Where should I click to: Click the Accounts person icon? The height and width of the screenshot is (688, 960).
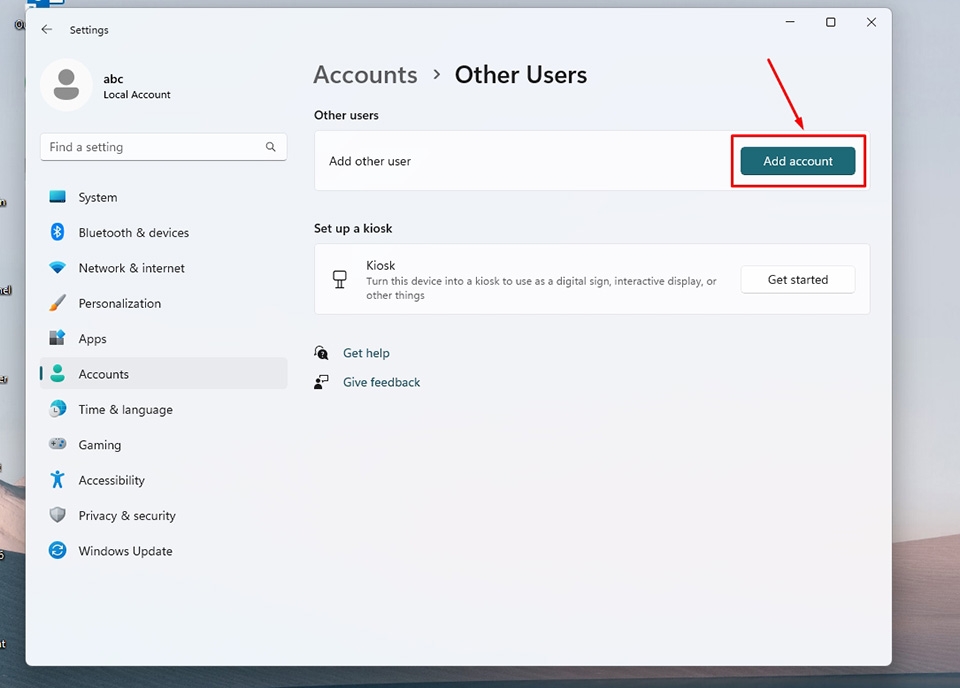coord(58,373)
